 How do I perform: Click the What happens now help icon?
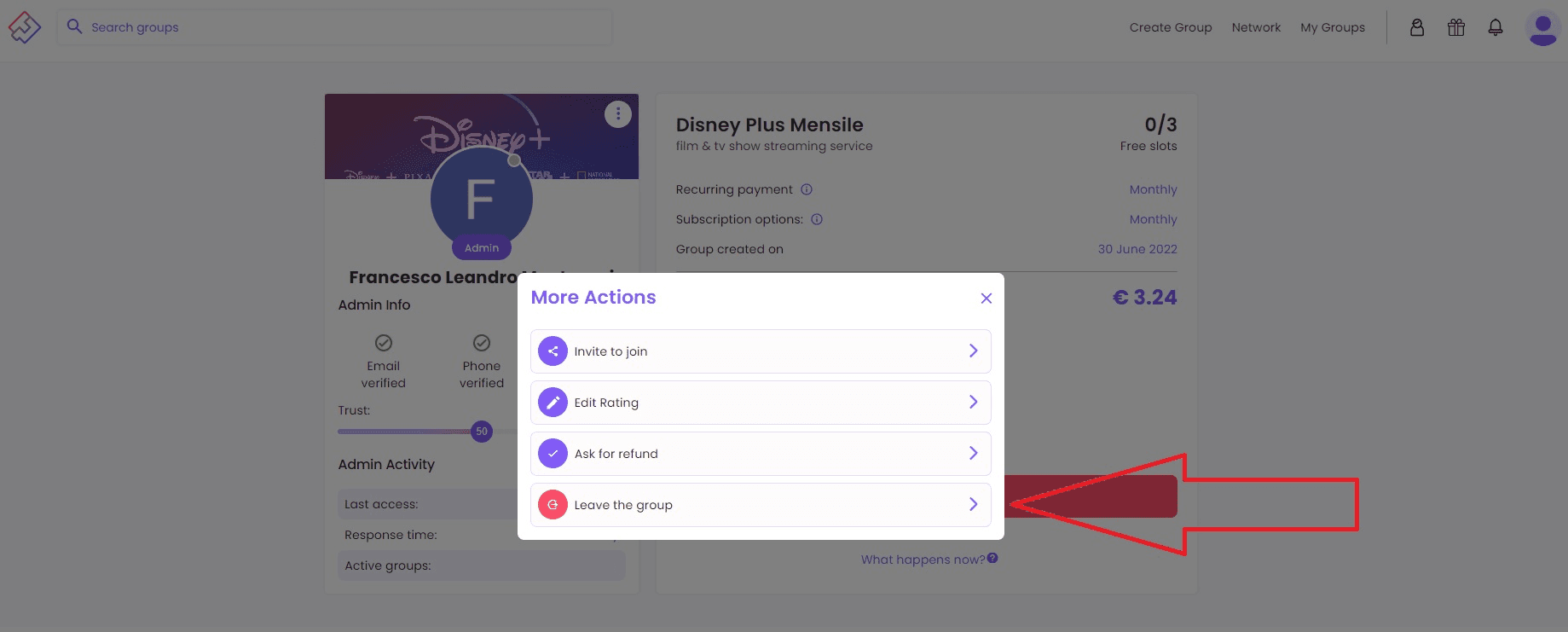[992, 559]
